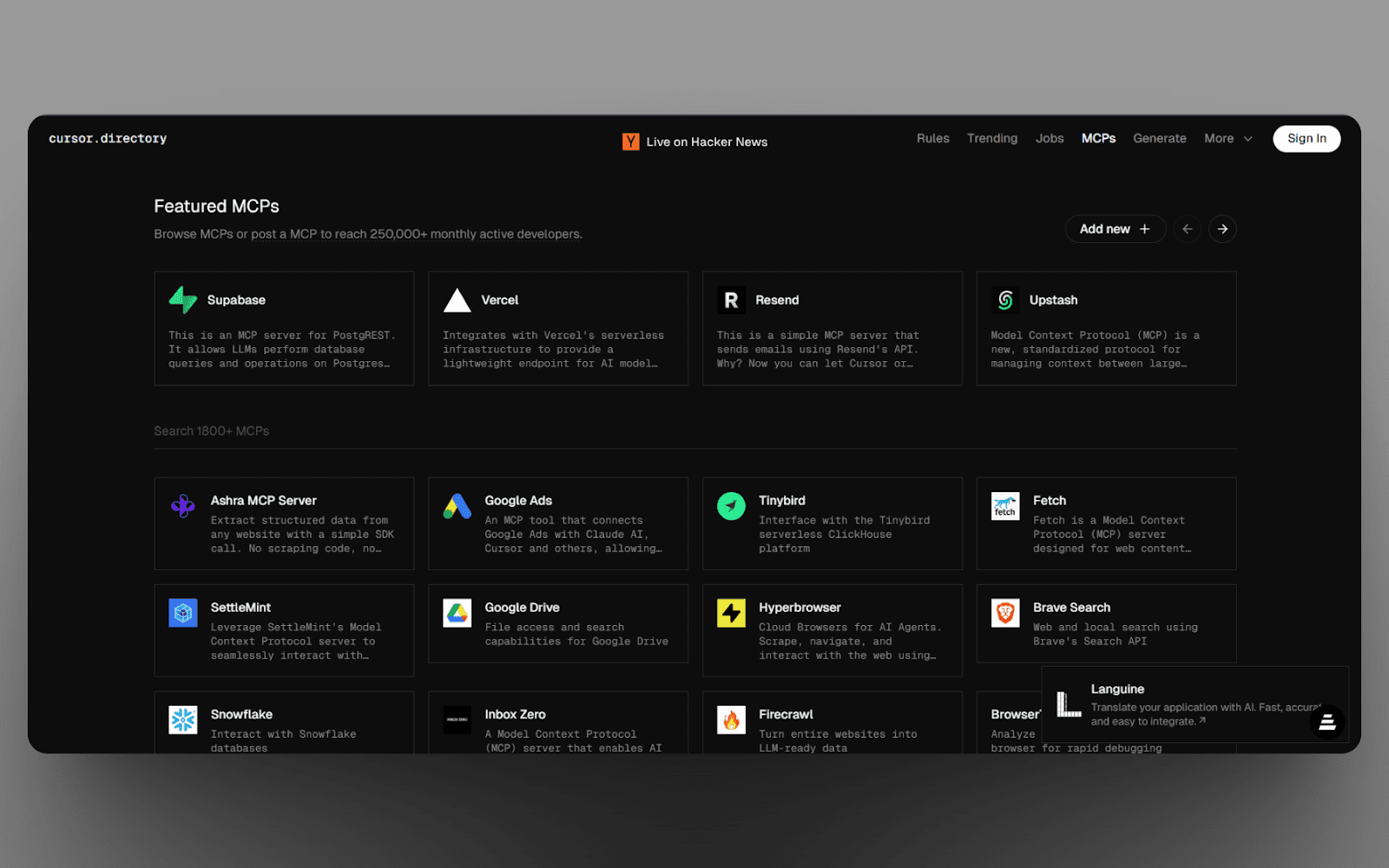Click the Google Ads card title
The image size is (1389, 868).
coord(518,501)
